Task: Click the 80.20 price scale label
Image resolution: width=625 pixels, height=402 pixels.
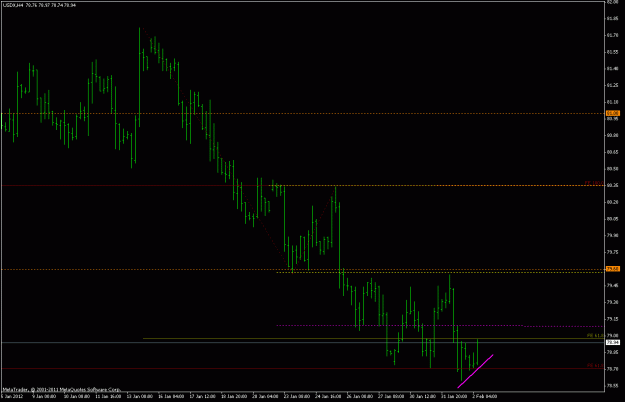Action: [x=613, y=202]
